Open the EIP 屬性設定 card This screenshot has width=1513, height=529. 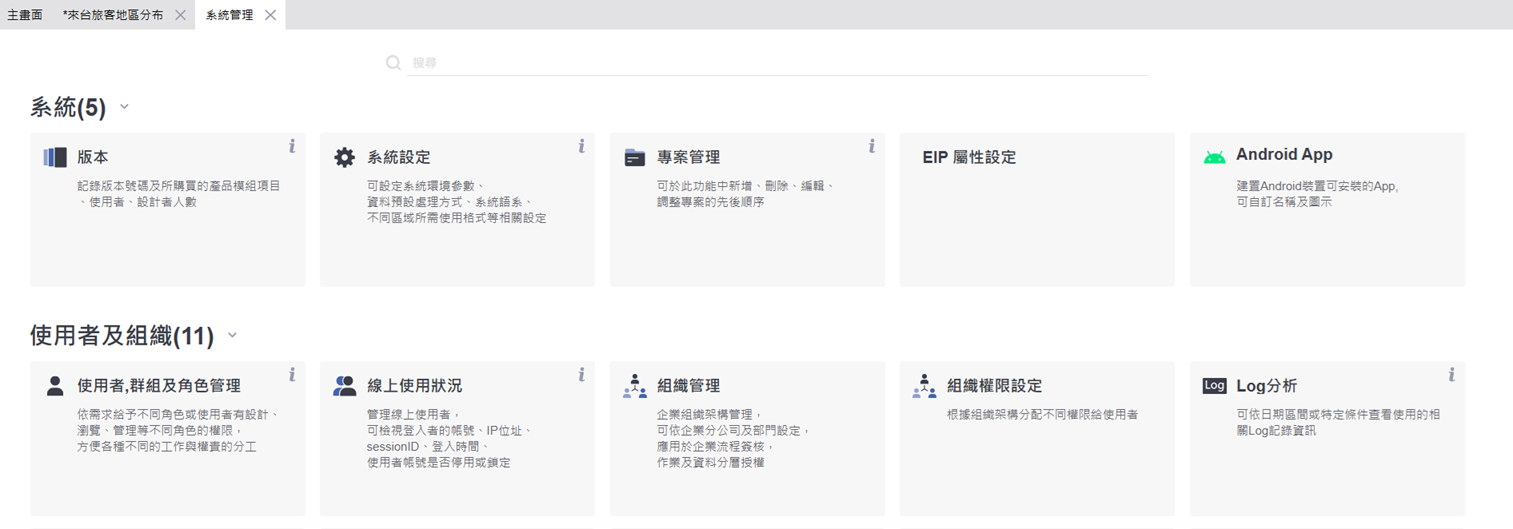click(x=1036, y=209)
